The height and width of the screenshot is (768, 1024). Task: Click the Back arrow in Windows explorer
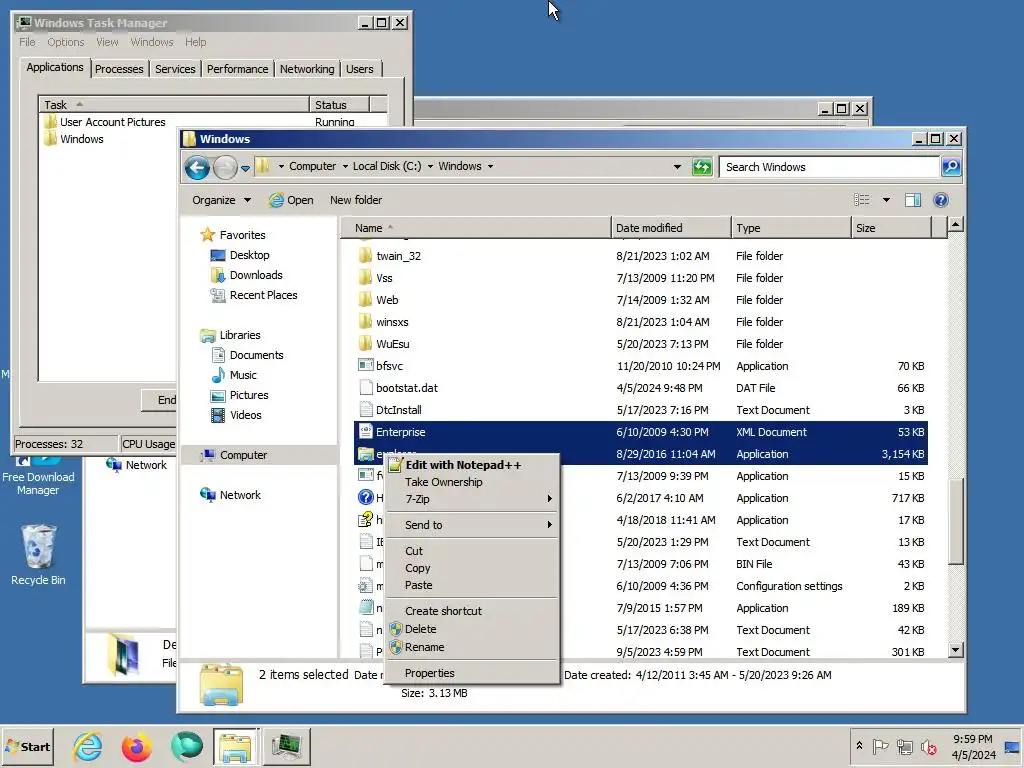coord(197,167)
